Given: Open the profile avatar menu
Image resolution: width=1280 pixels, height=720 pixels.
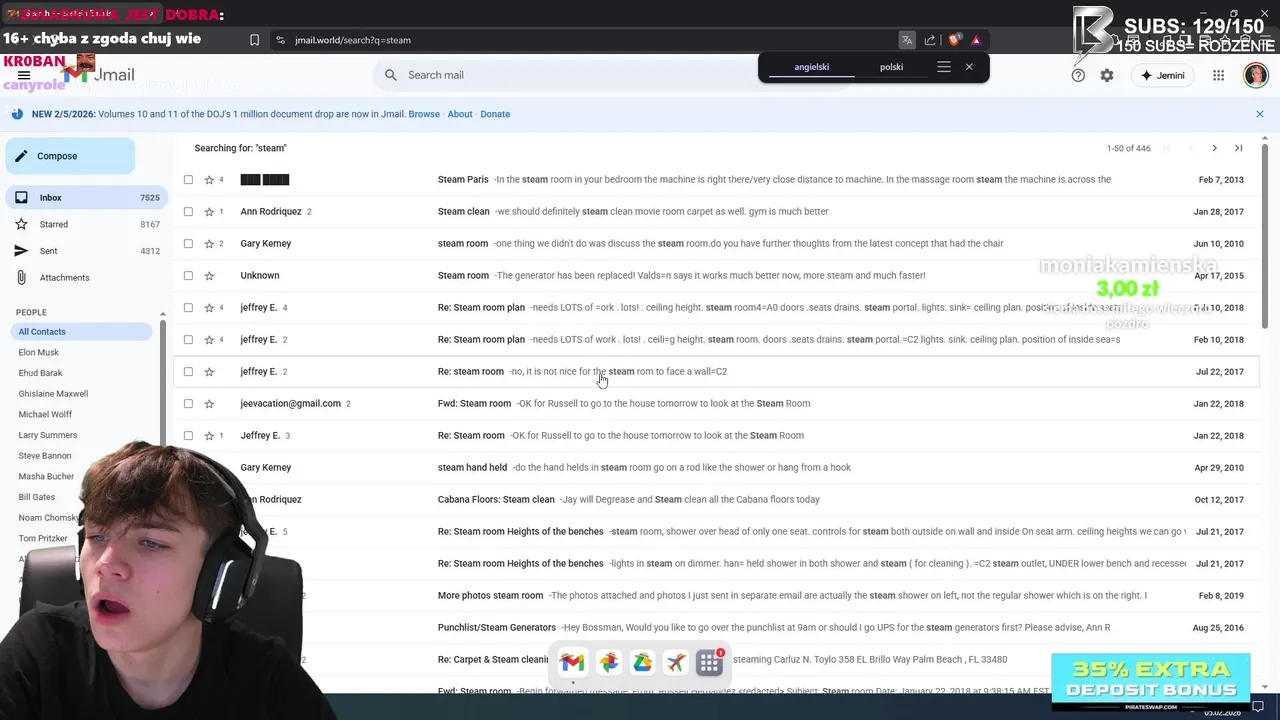Looking at the screenshot, I should coord(1256,75).
